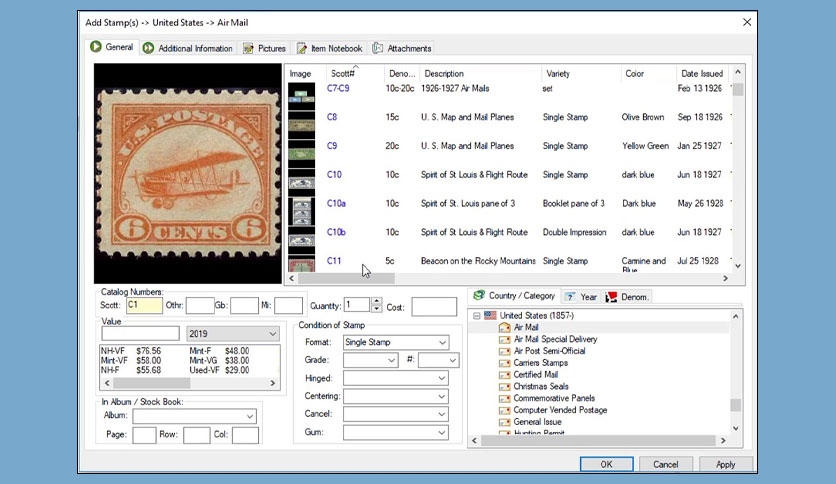Viewport: 836px width, 484px height.
Task: Click the Certified Mail folder icon
Action: tap(504, 375)
